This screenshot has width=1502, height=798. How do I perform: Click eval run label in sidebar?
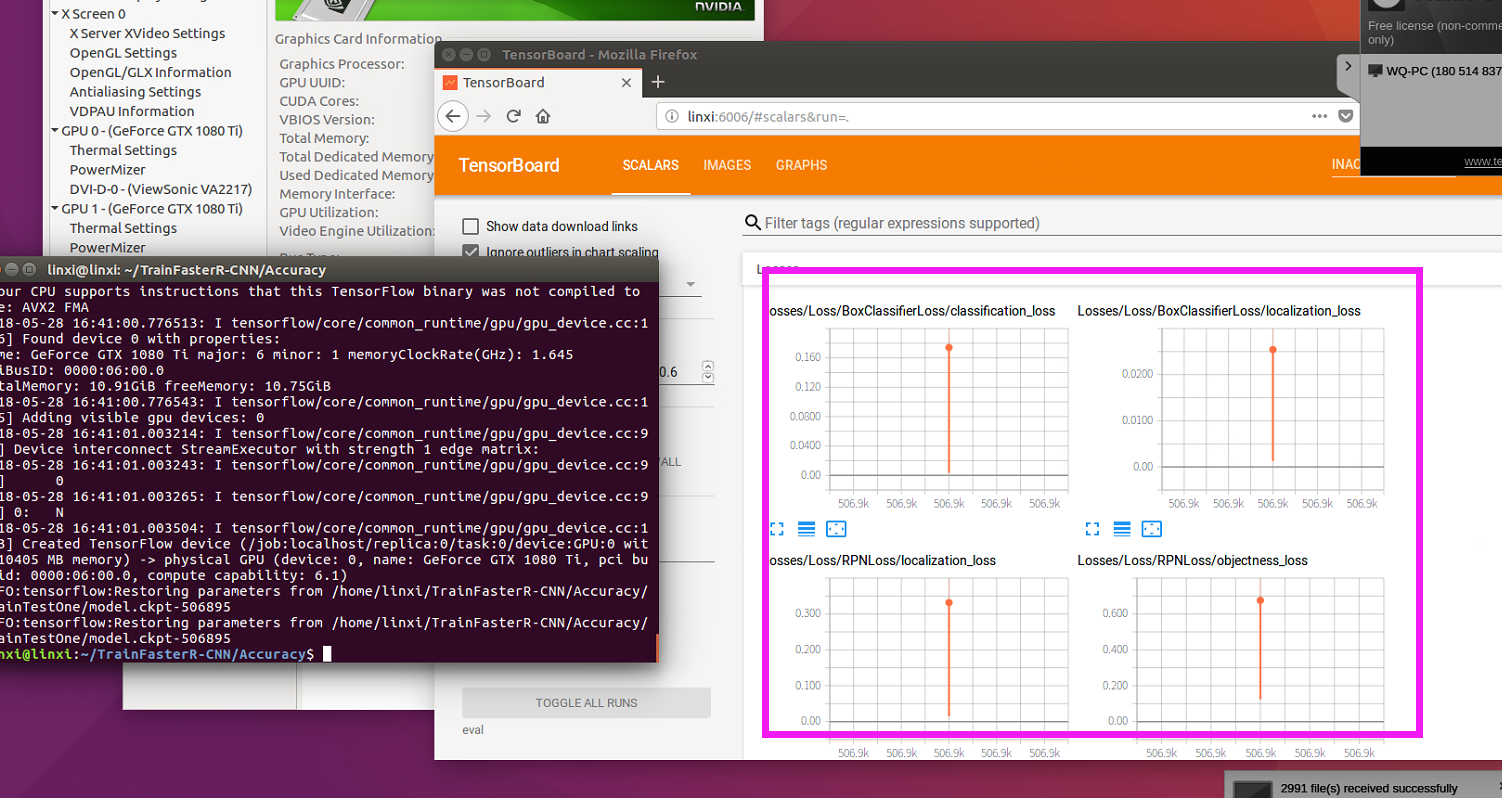(473, 730)
